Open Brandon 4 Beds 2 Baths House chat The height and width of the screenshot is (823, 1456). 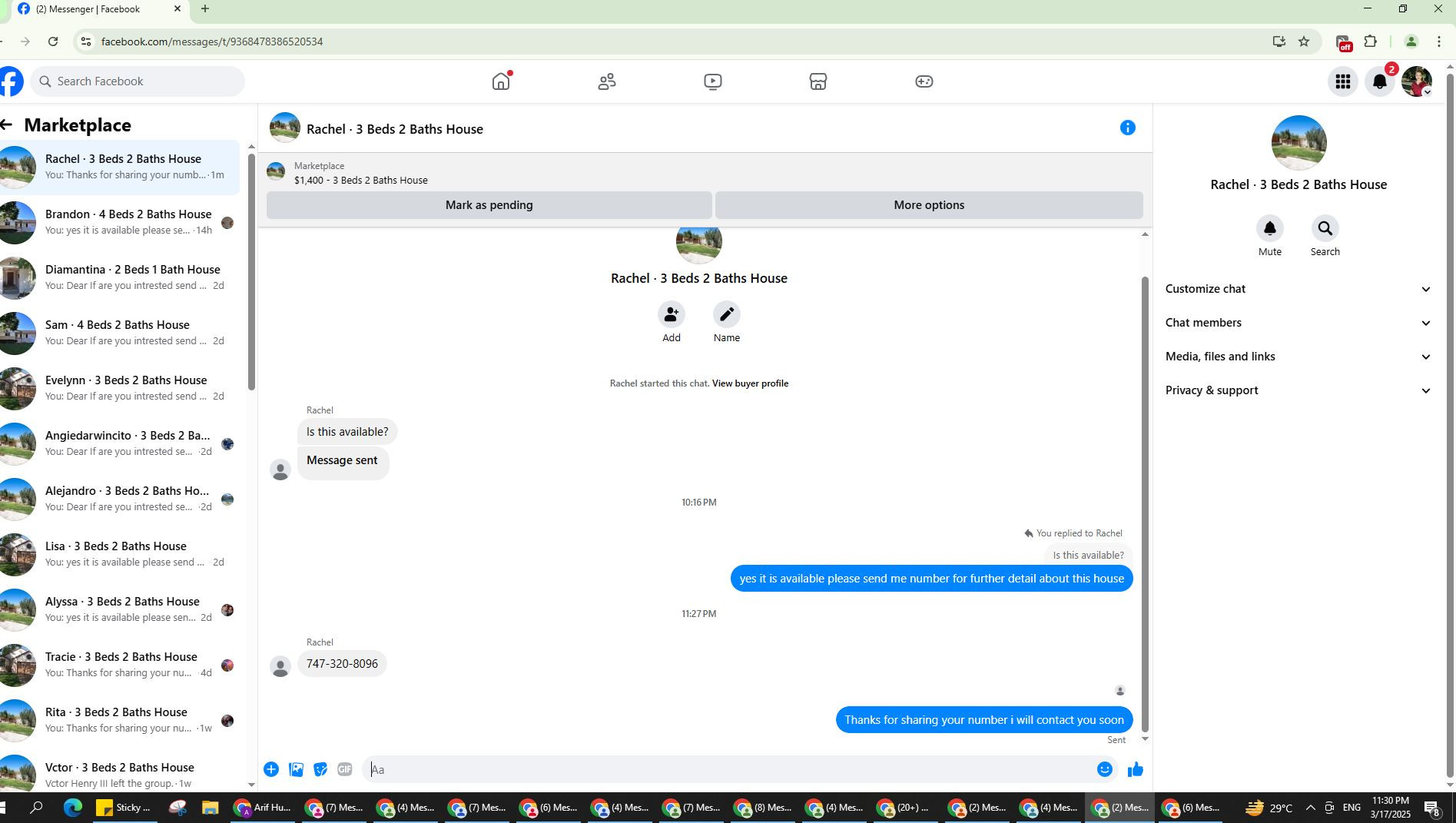tap(120, 222)
